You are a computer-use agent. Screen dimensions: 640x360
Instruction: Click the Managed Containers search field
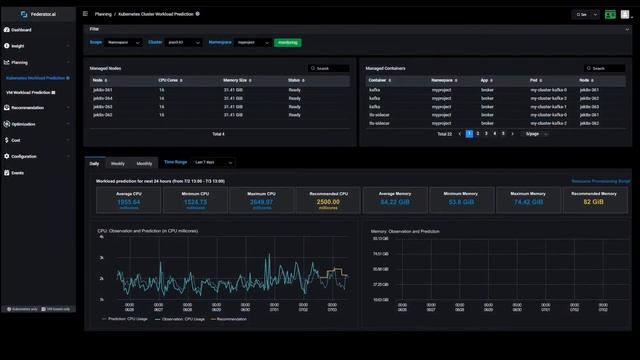pyautogui.click(x=604, y=68)
